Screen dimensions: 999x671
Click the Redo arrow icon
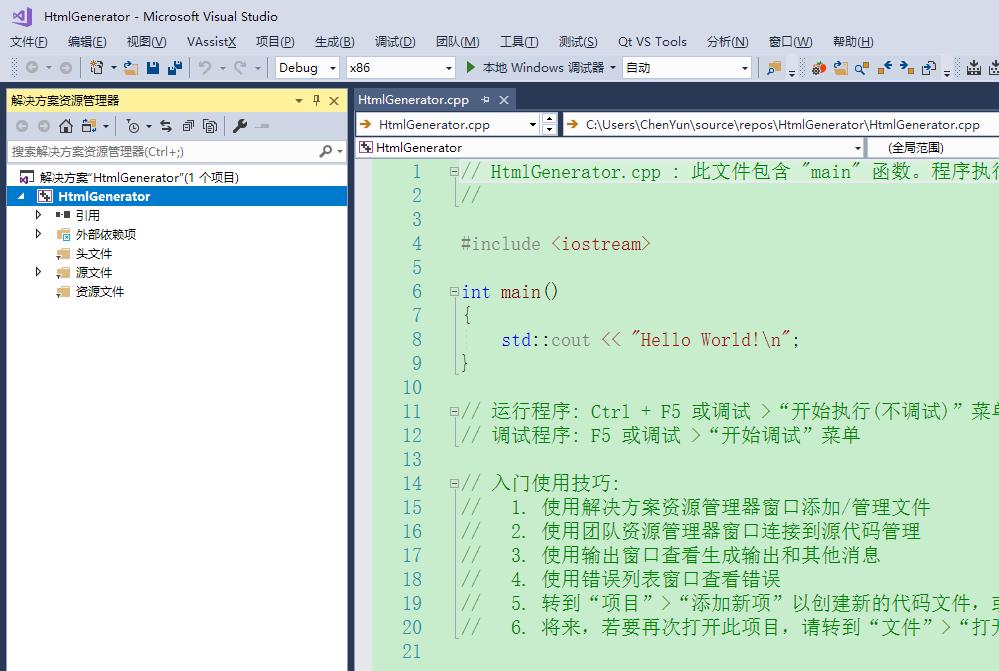[x=240, y=68]
